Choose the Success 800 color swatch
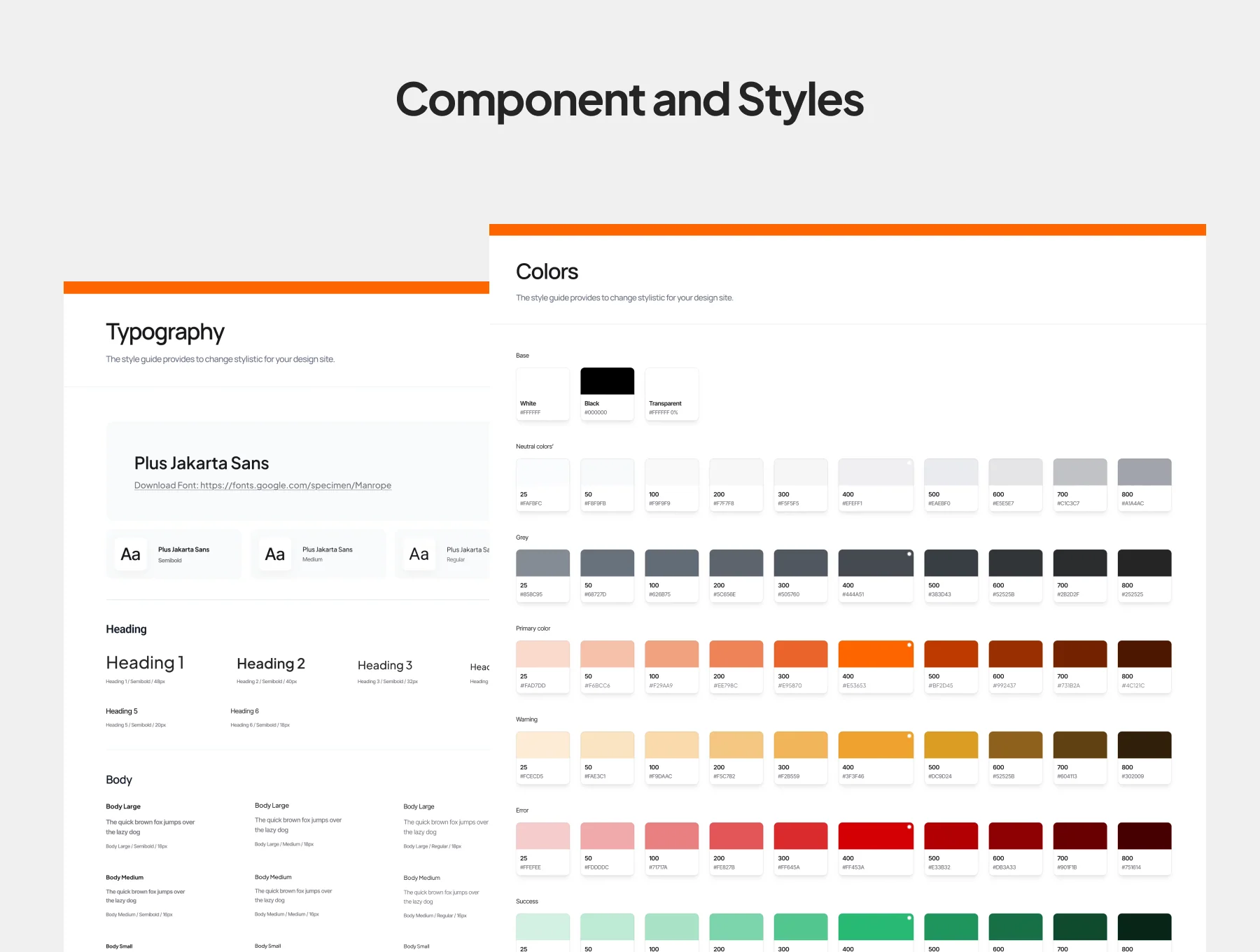The width and height of the screenshot is (1260, 952). 1144,932
